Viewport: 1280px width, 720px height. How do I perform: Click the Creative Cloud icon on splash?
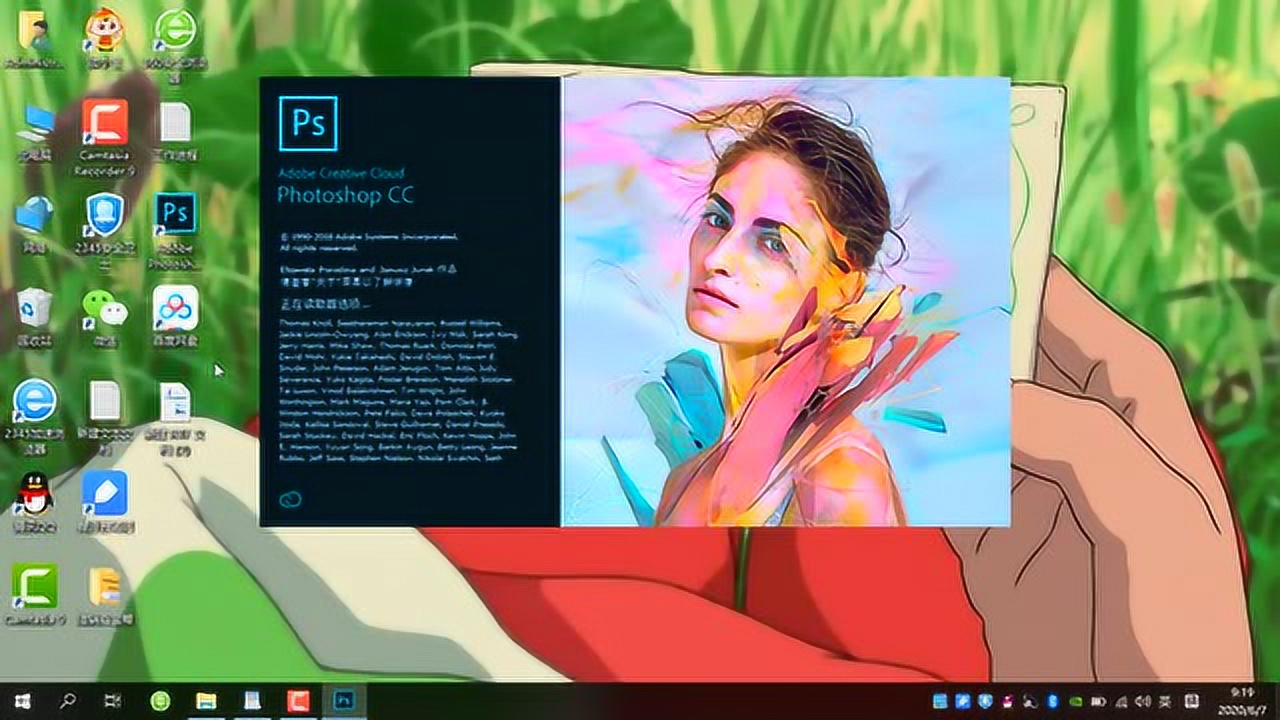tap(292, 499)
